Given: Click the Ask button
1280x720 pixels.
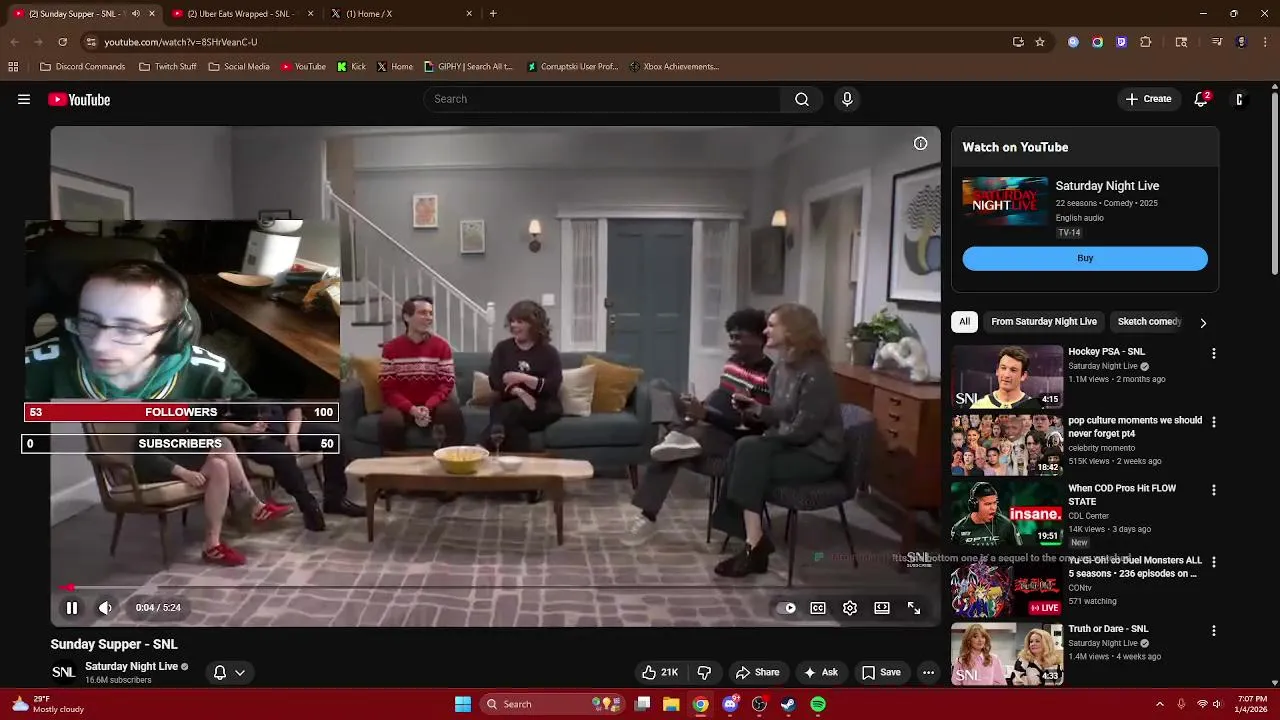Looking at the screenshot, I should [820, 672].
